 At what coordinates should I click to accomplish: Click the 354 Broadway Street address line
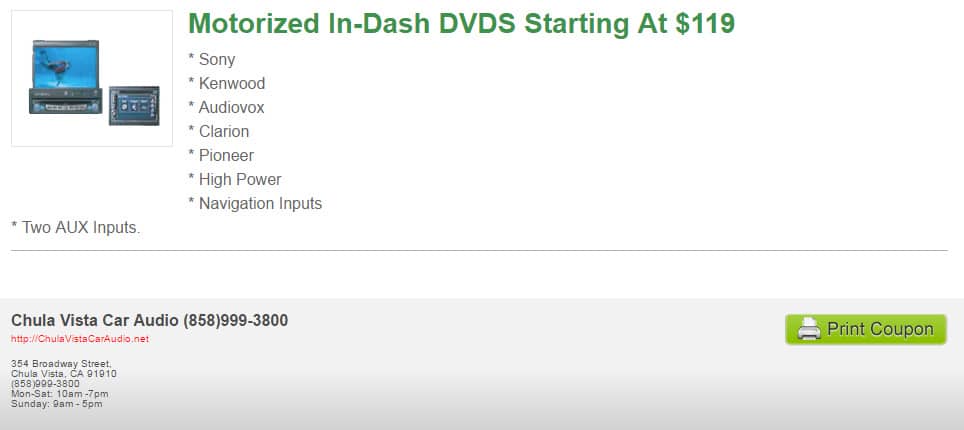pyautogui.click(x=61, y=364)
